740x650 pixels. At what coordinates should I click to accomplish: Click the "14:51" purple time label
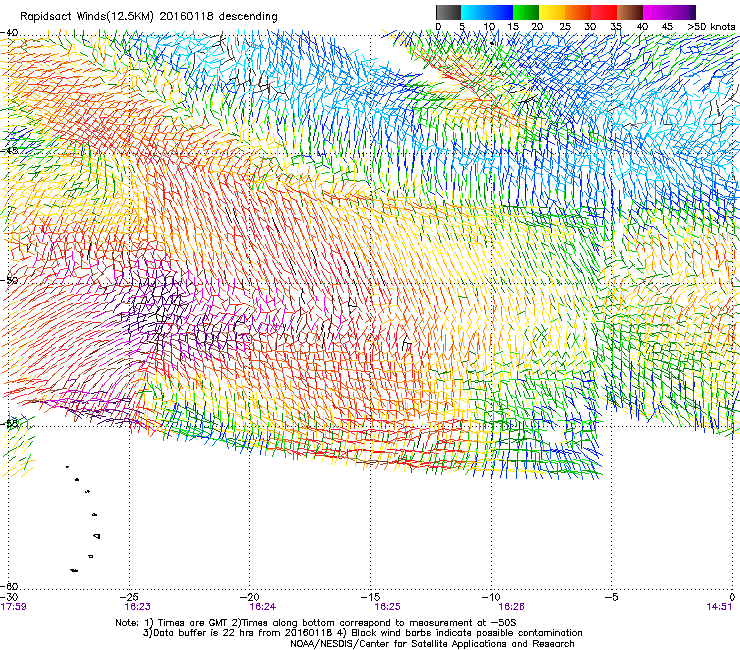click(x=719, y=607)
